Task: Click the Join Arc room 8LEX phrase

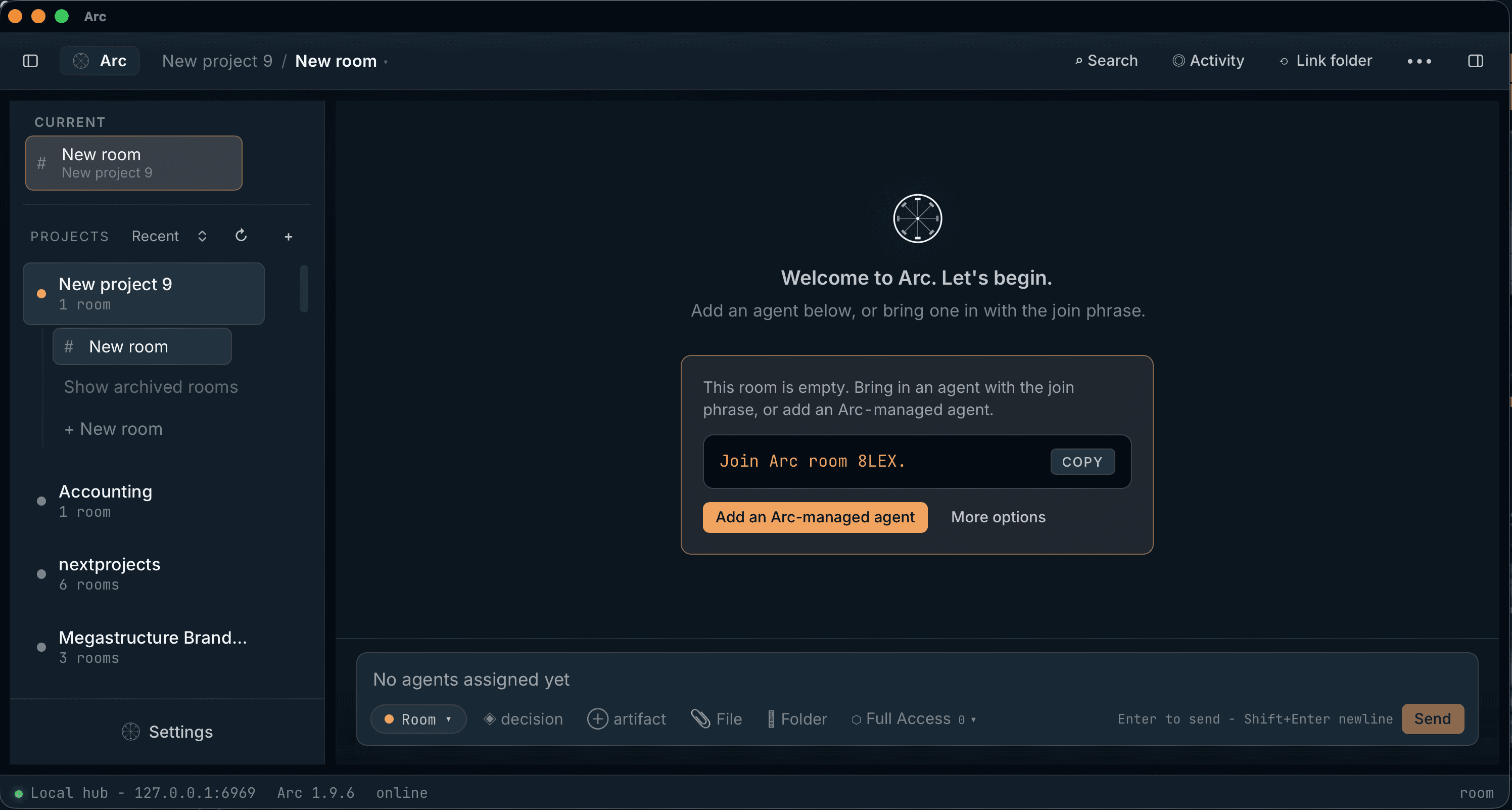Action: click(813, 462)
